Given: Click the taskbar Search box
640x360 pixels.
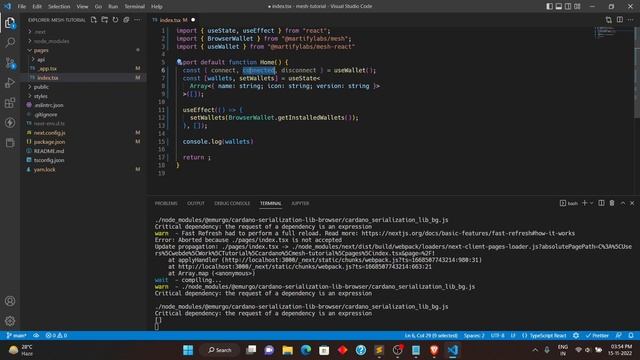Looking at the screenshot, I should tap(220, 350).
